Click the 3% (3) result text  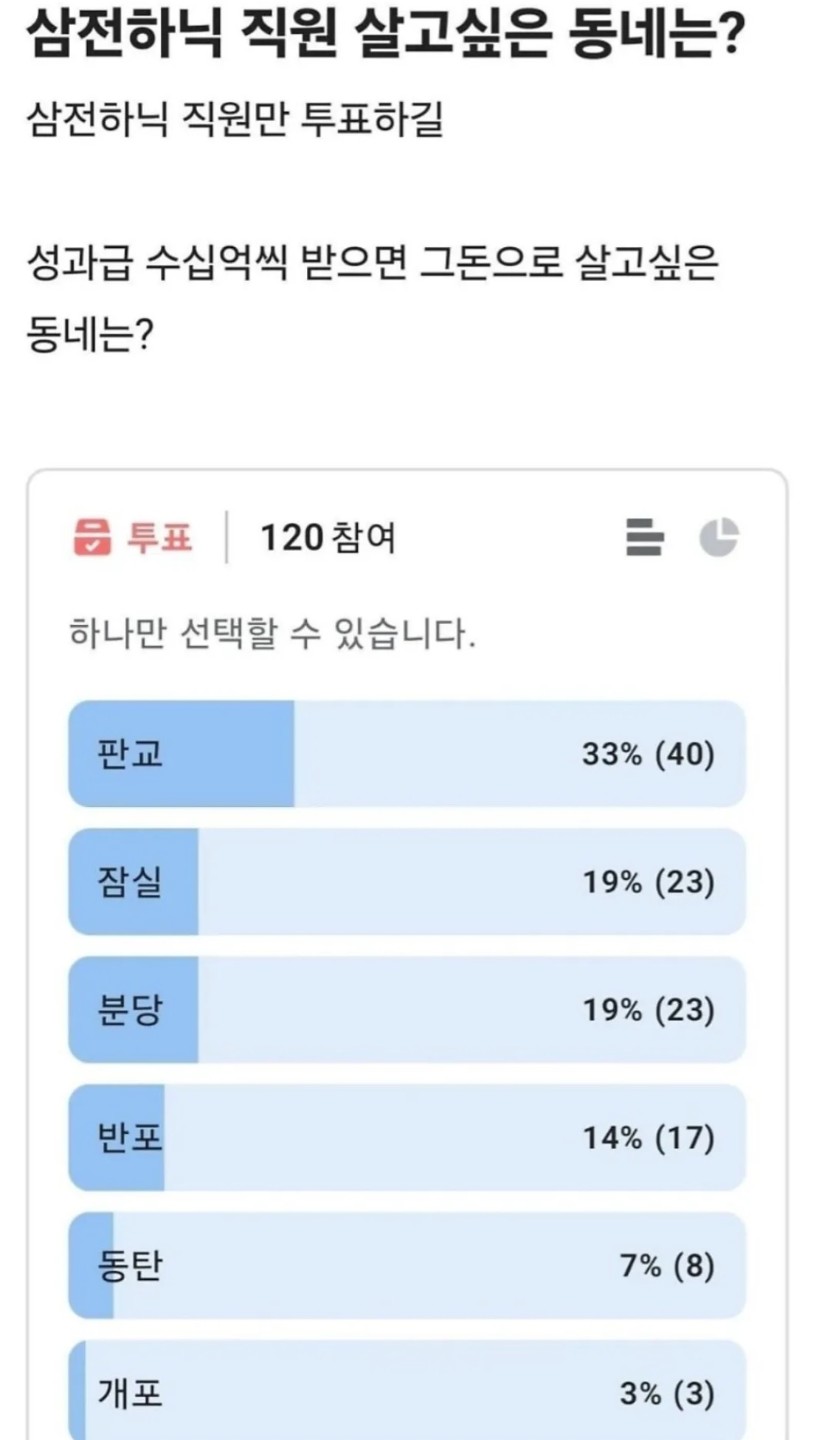click(x=667, y=1394)
